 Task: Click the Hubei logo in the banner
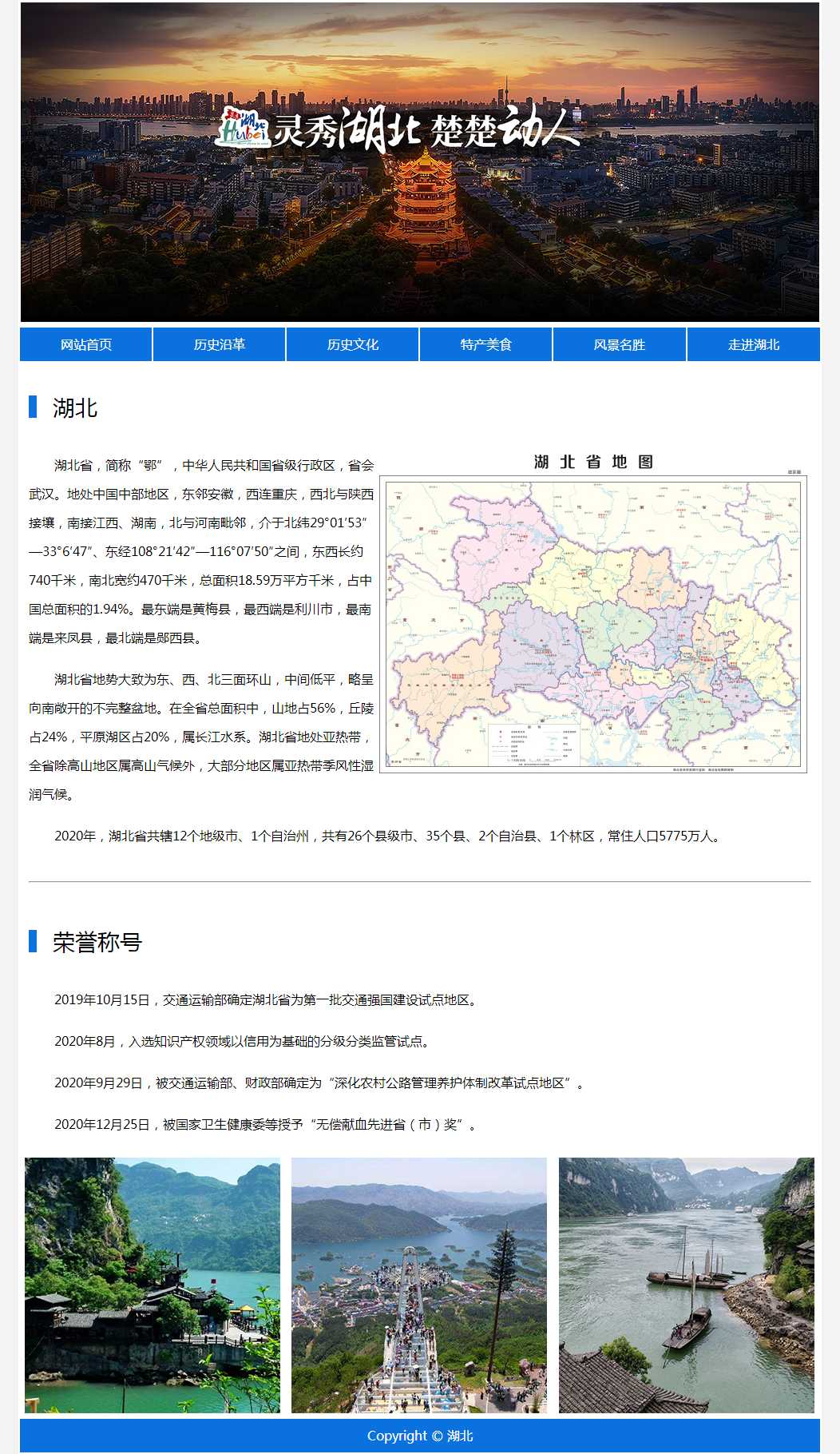click(x=244, y=129)
